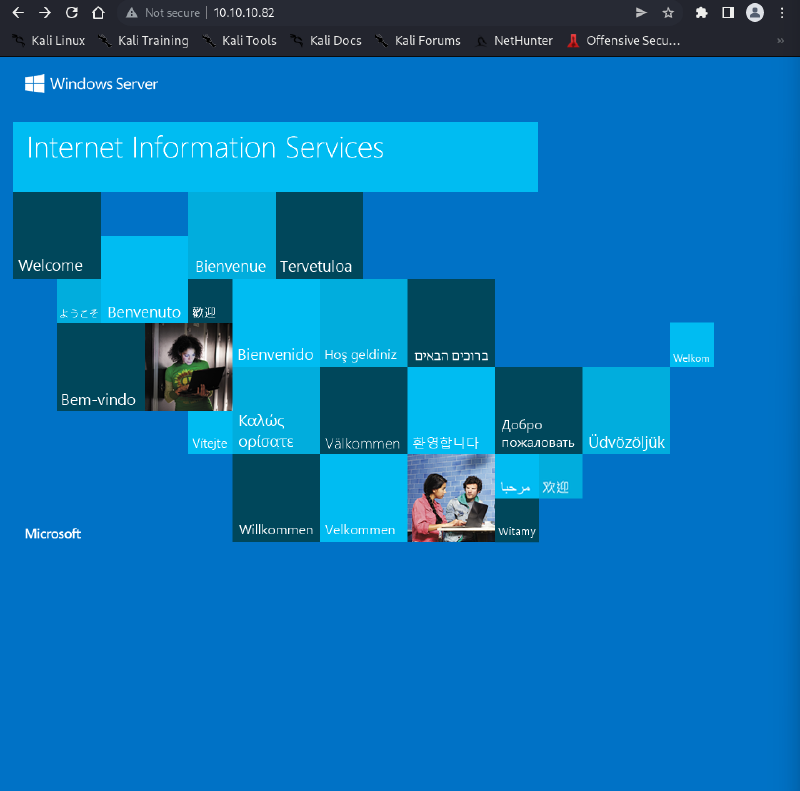Screen dimensions: 800x791
Task: Open the Extensions puzzle icon
Action: point(701,13)
